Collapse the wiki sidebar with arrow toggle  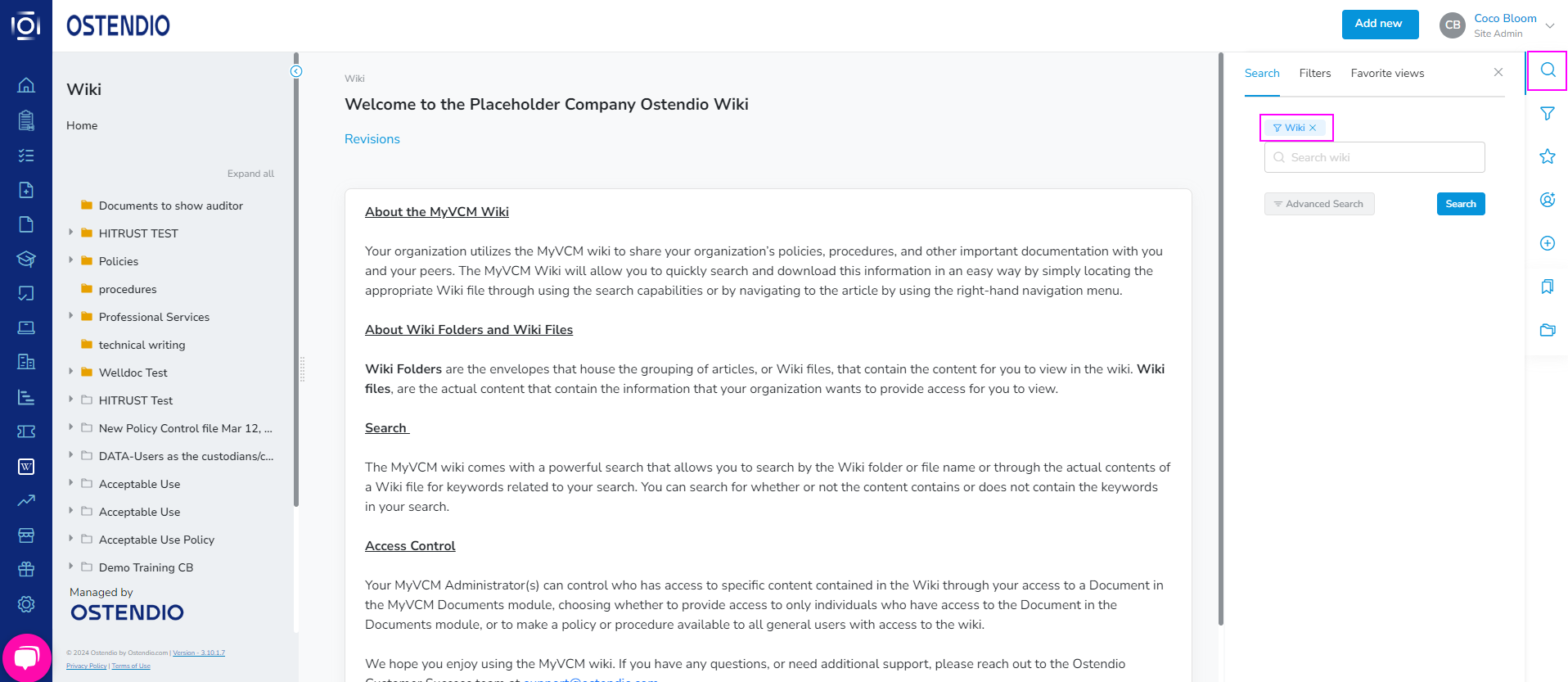(x=296, y=71)
